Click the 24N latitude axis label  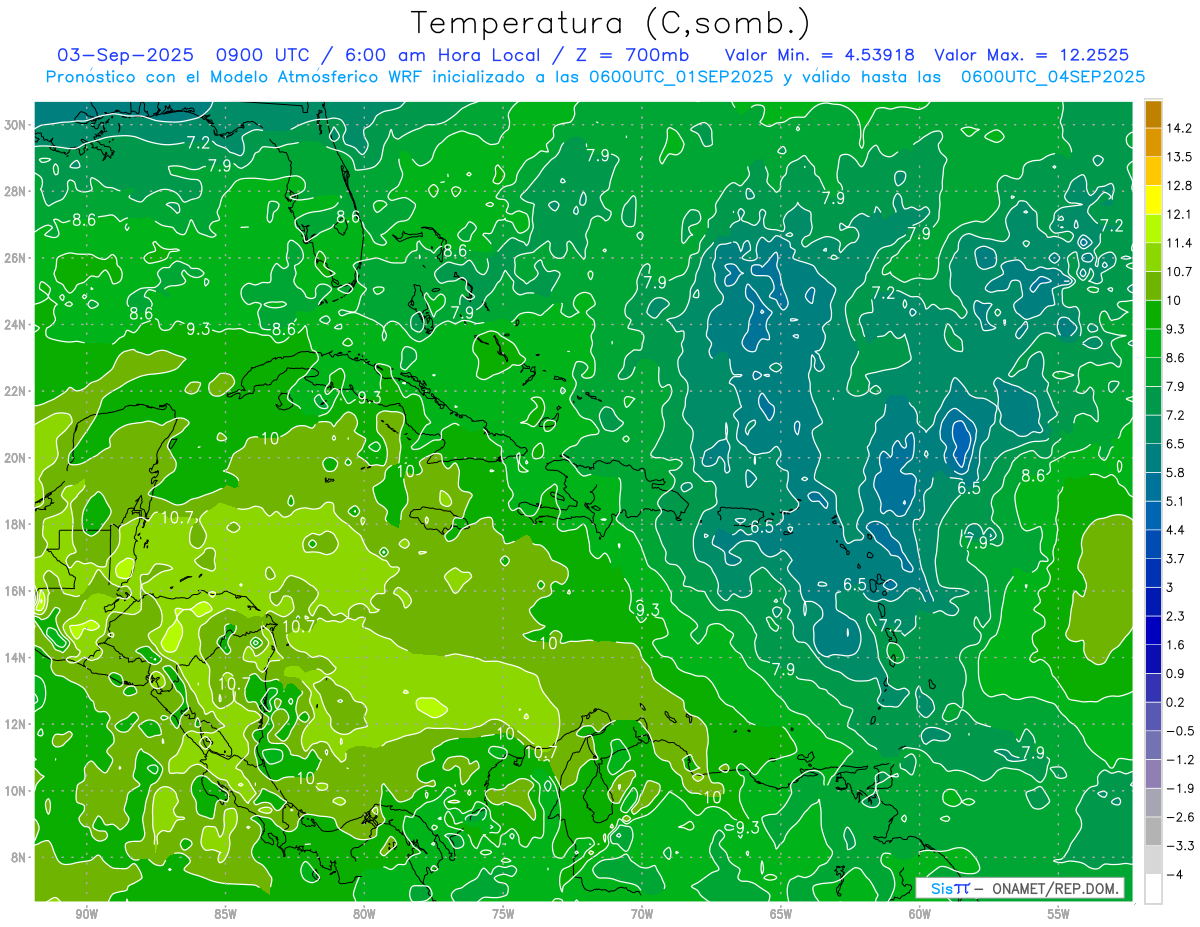(x=17, y=325)
